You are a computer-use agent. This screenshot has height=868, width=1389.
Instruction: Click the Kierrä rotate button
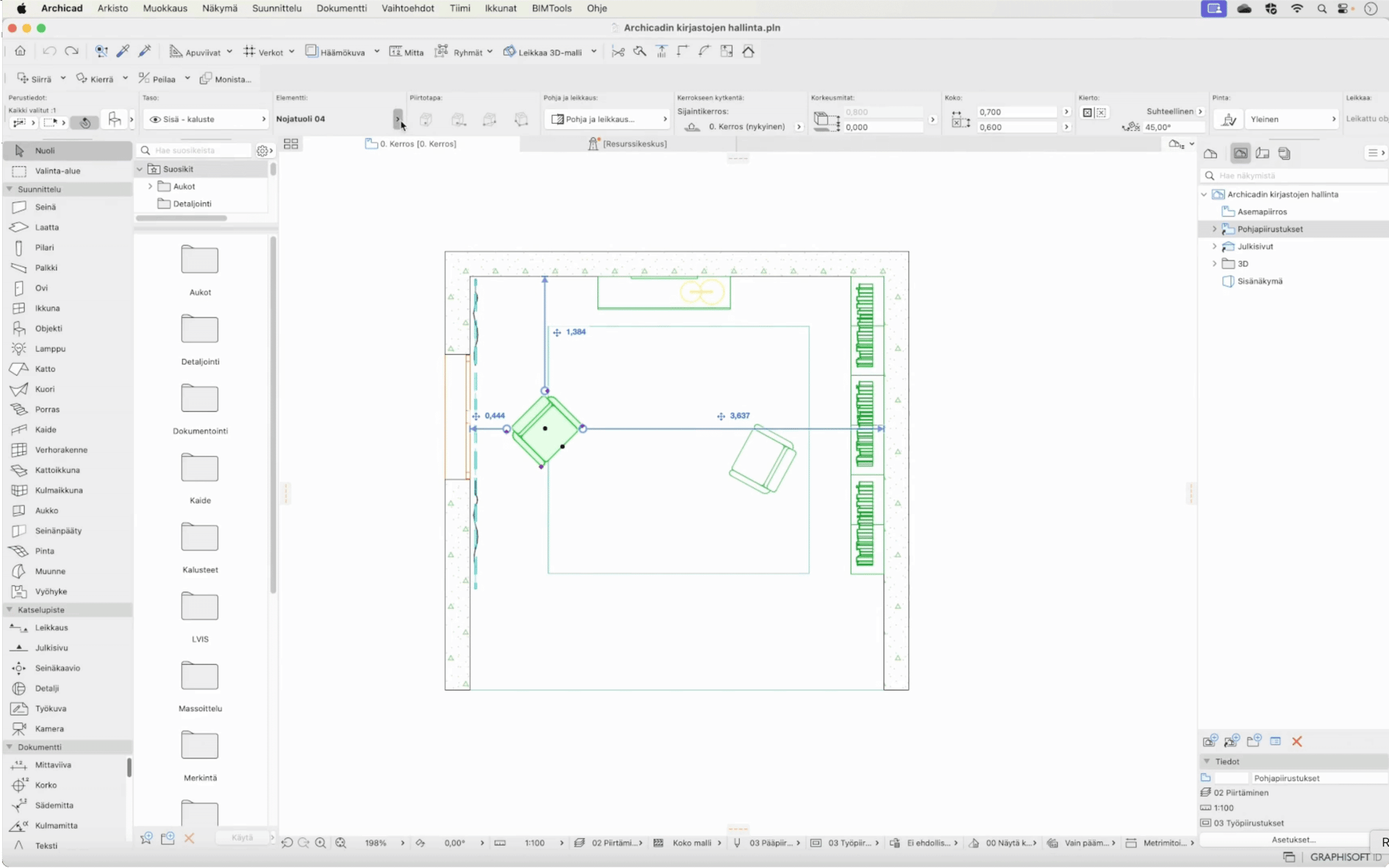click(x=95, y=78)
